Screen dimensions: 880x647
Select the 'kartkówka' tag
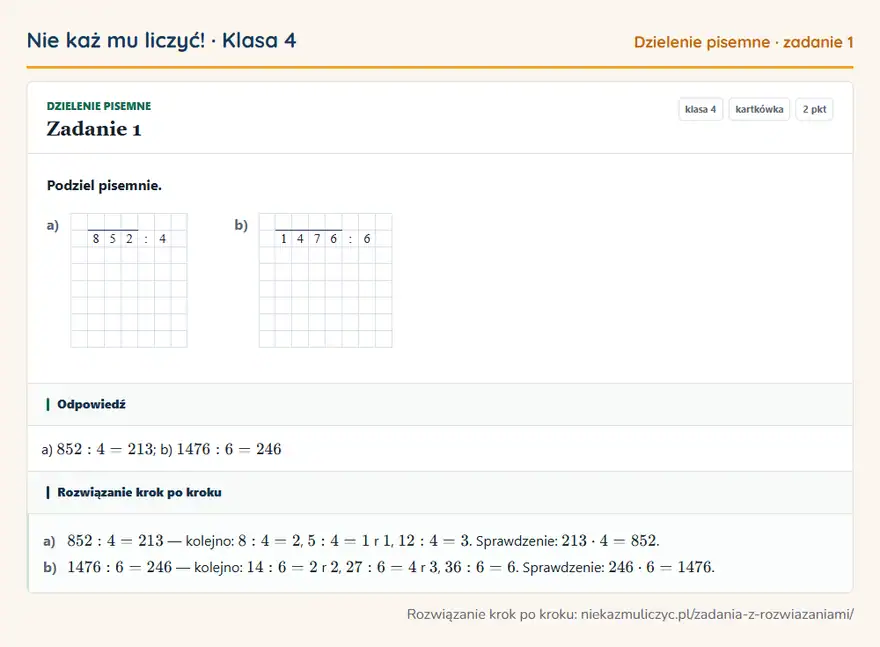759,109
